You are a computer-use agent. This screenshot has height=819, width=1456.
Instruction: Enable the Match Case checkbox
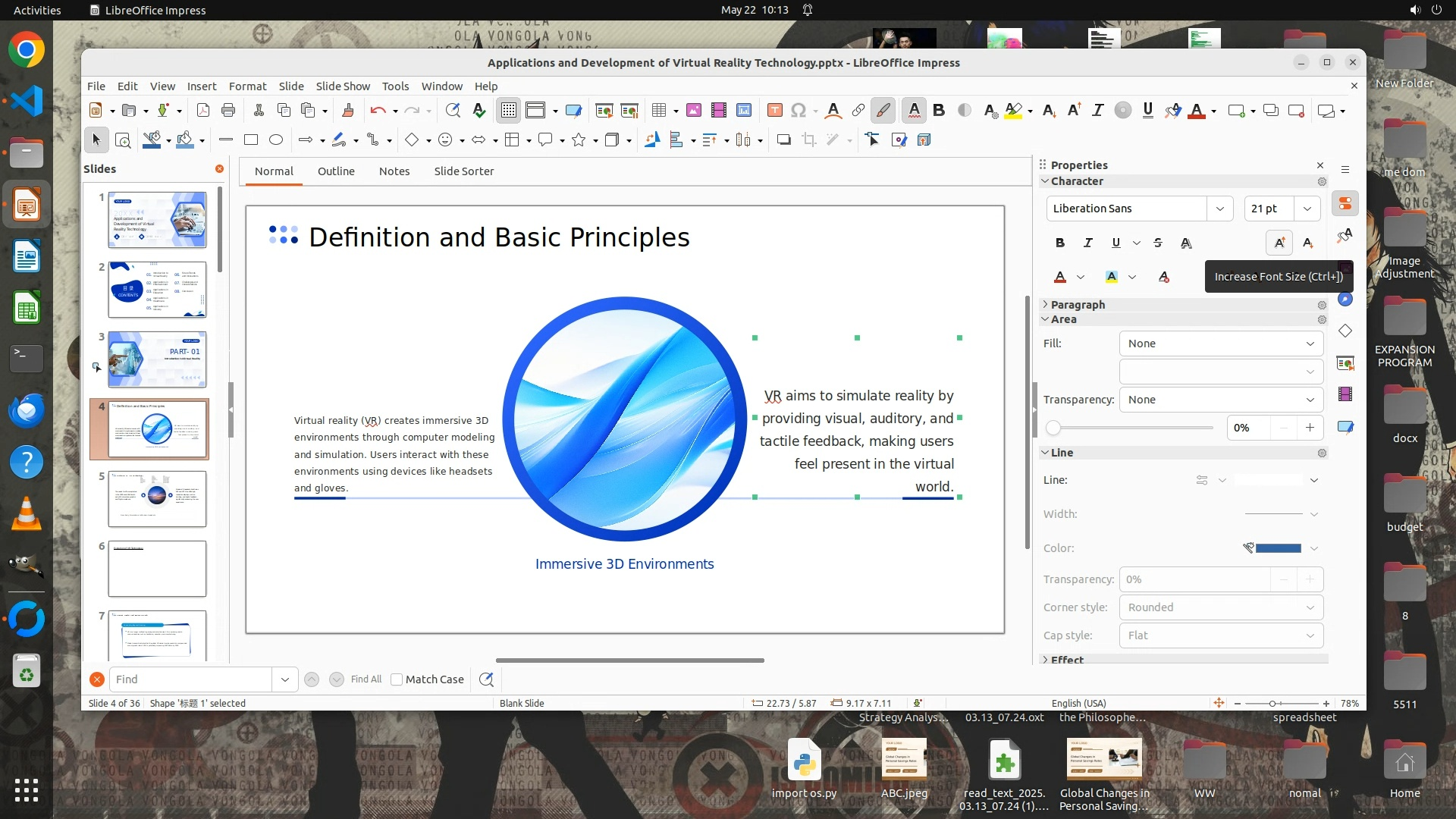397,679
